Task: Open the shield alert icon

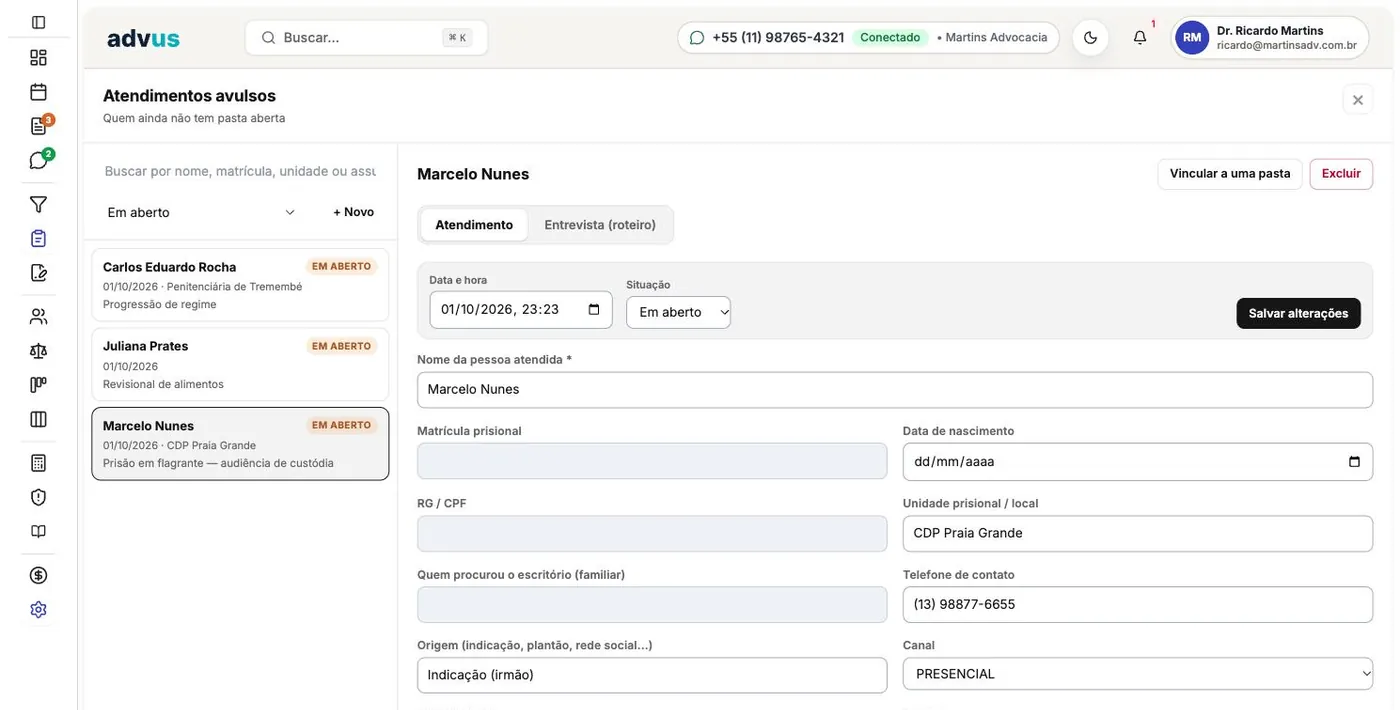Action: coord(38,497)
